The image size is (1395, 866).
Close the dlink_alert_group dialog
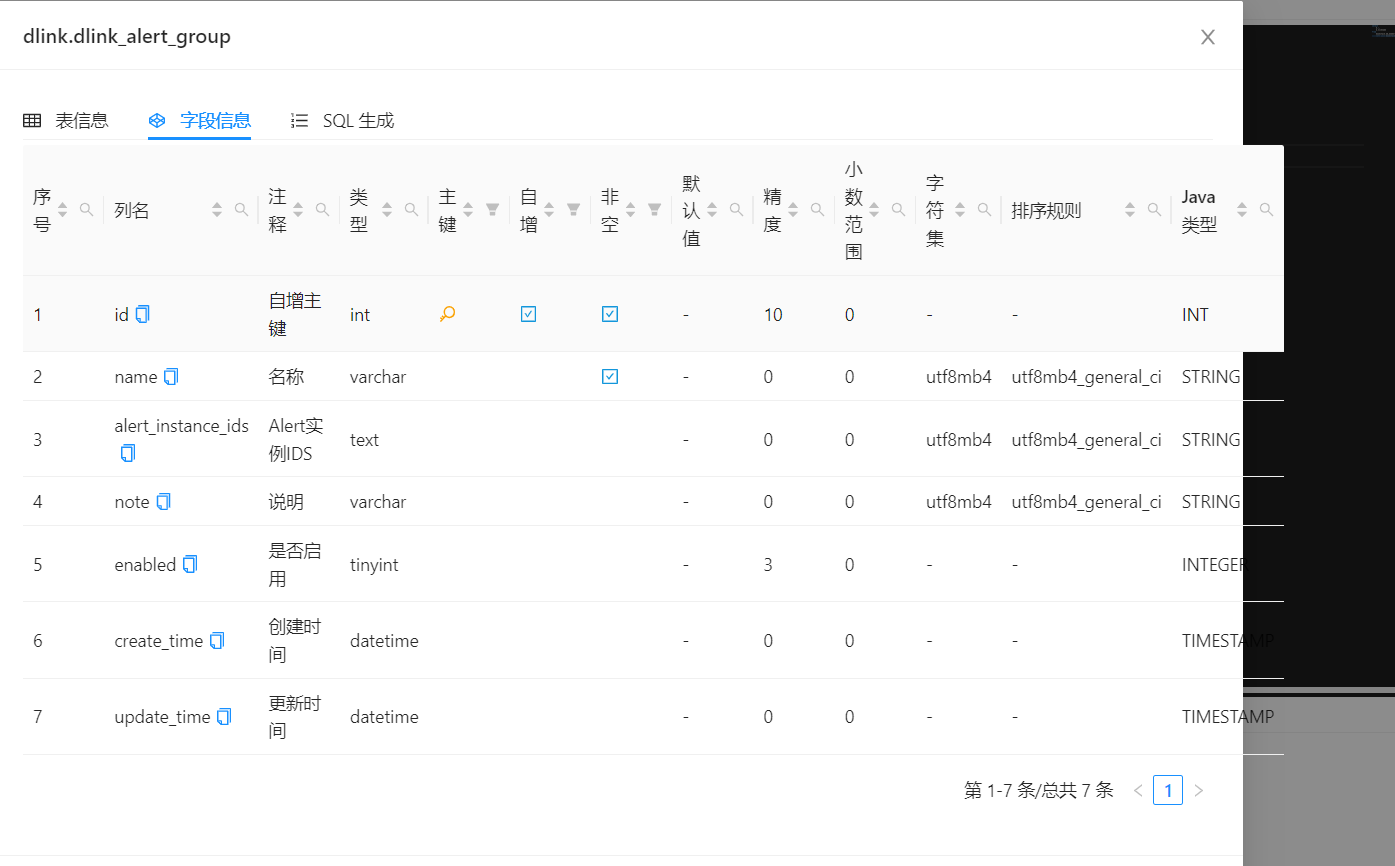[1208, 37]
